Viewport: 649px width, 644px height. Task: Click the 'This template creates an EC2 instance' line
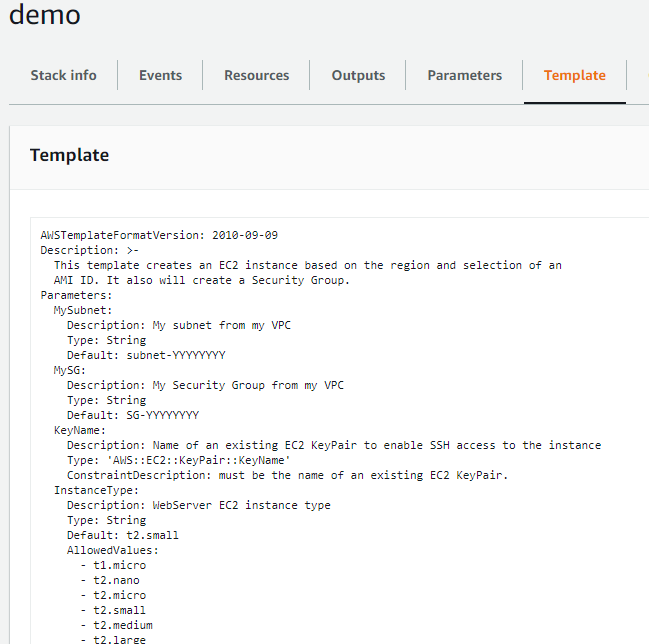(x=308, y=265)
